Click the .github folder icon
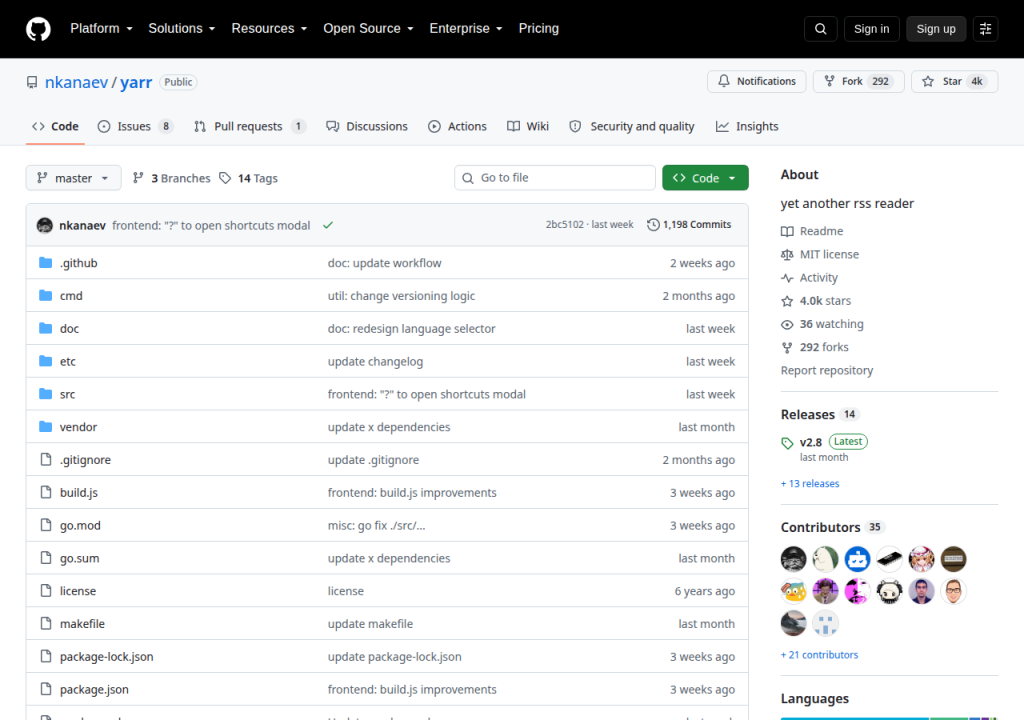The image size is (1024, 720). 45,263
